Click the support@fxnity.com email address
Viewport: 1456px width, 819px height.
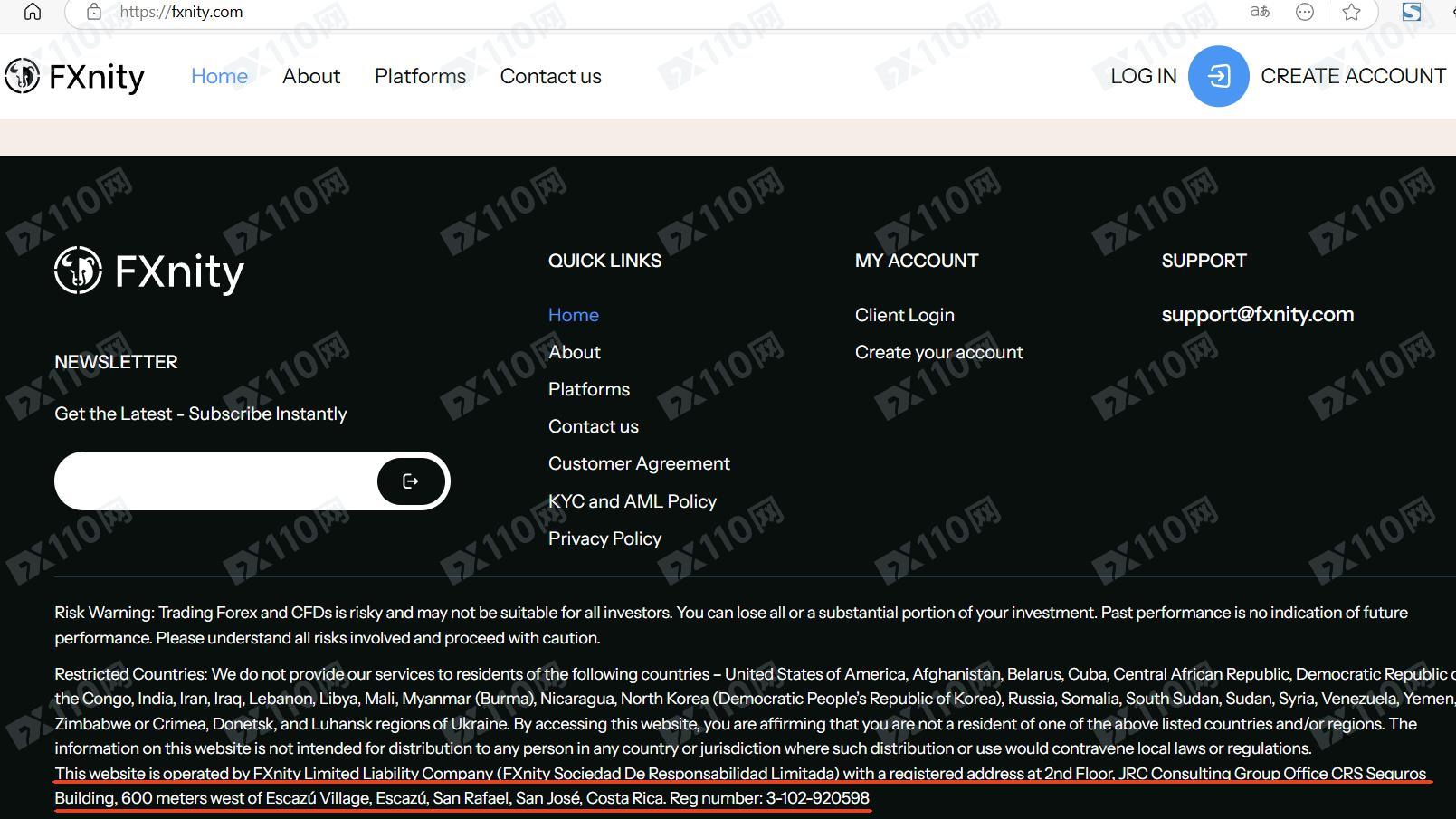coord(1258,314)
